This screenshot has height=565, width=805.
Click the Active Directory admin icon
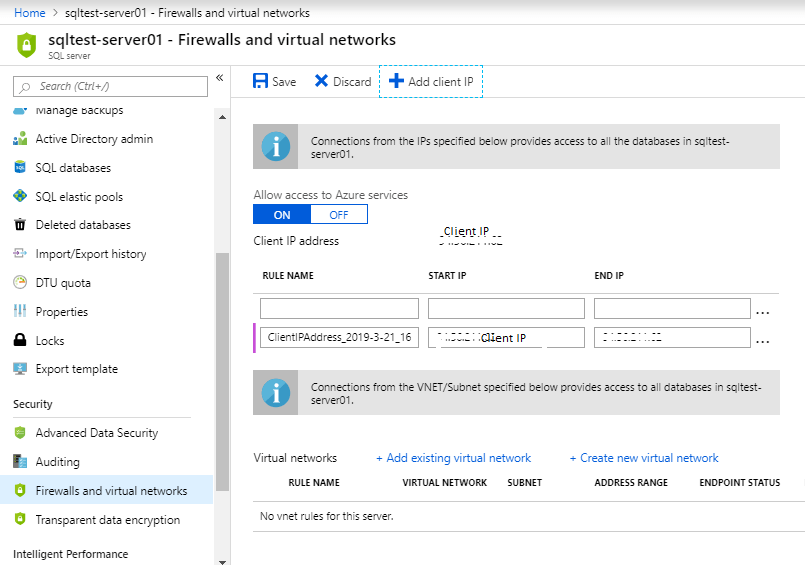(x=20, y=139)
